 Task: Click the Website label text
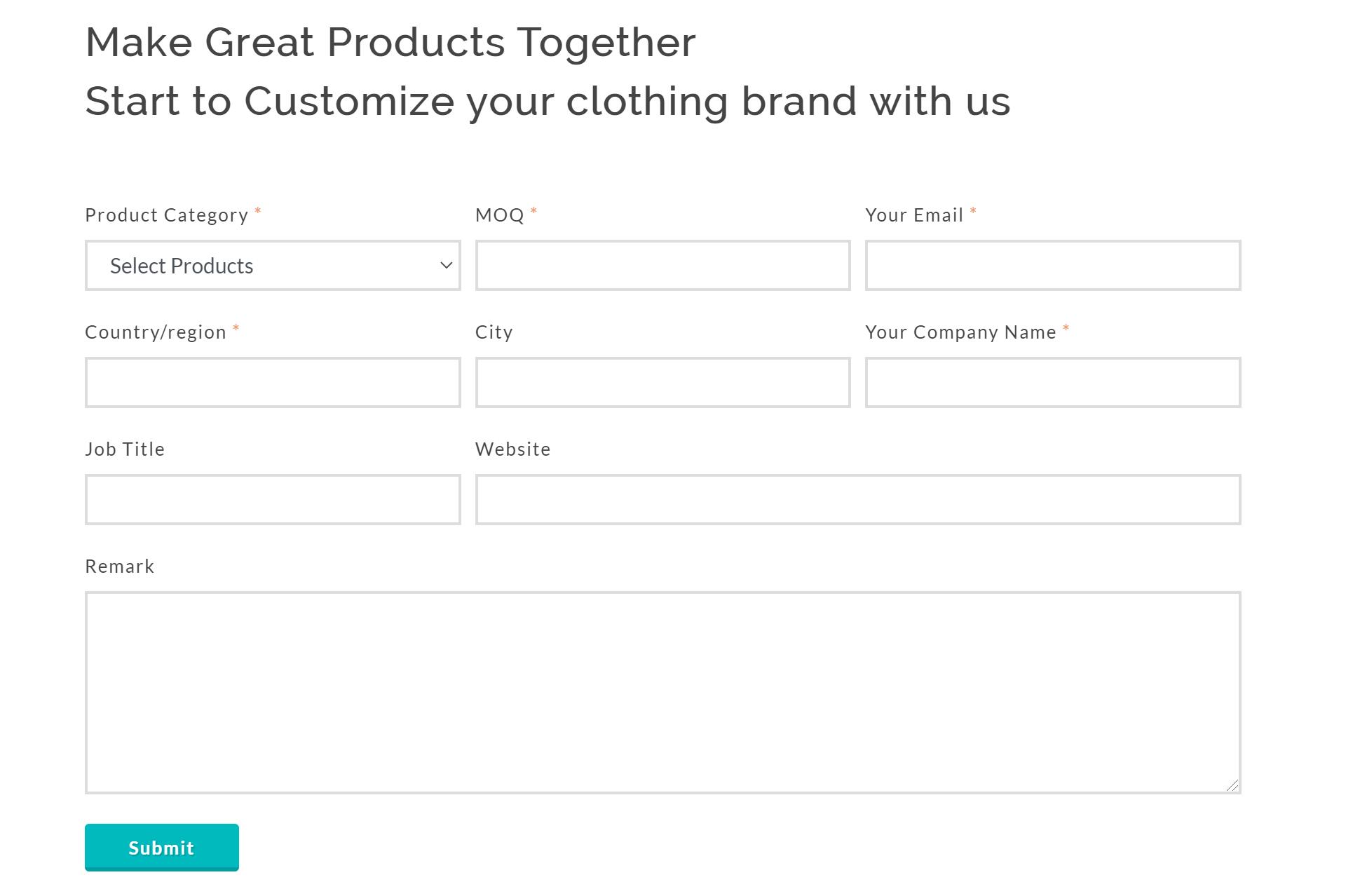(x=512, y=449)
